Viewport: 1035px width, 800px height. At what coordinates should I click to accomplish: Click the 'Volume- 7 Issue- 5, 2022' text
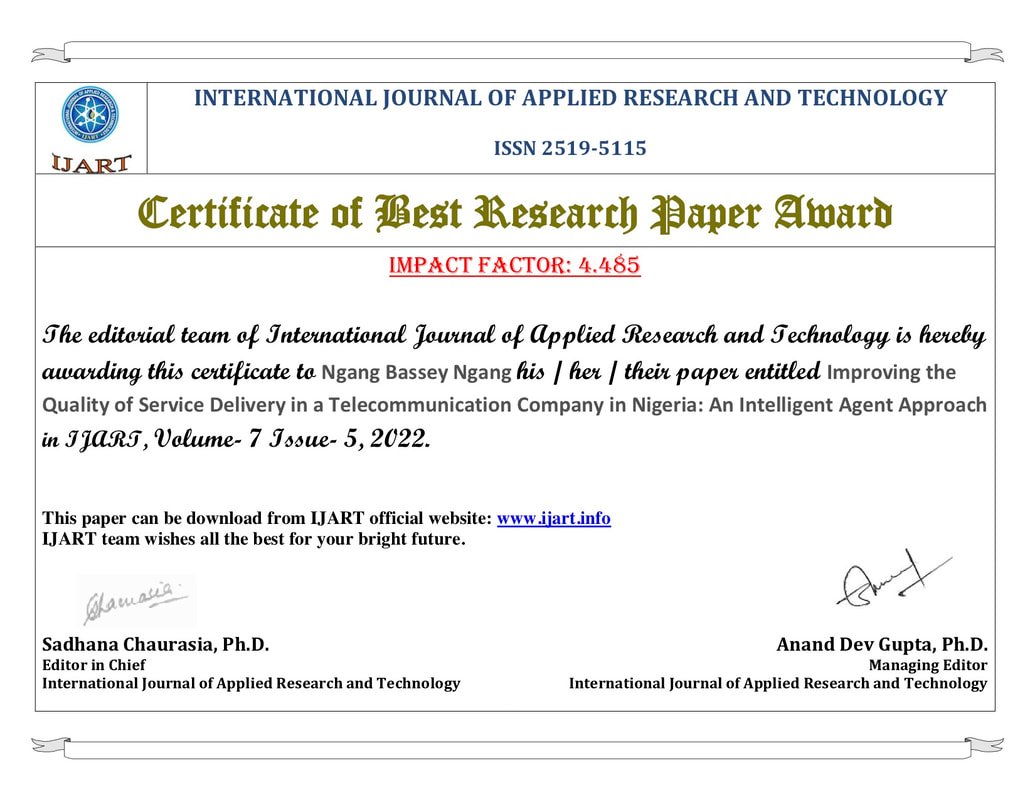click(x=292, y=438)
